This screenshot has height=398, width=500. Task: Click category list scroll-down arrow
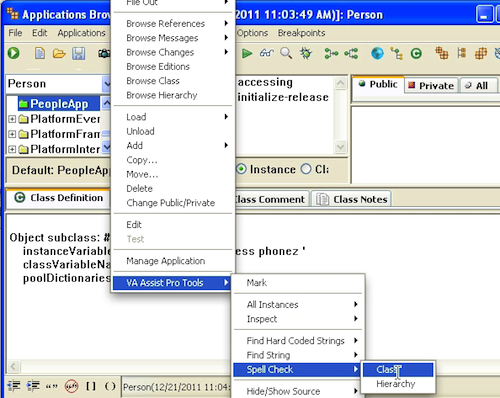(340, 147)
